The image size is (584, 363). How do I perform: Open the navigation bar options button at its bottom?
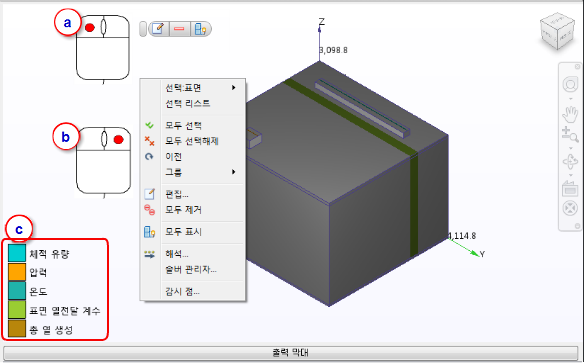577,226
